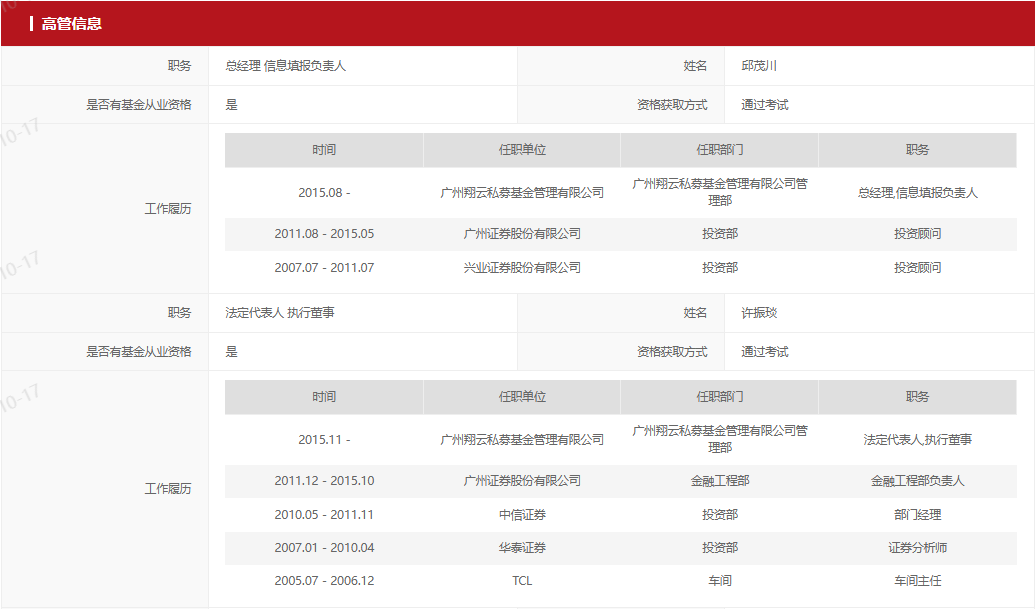Click 时间 column header in first table

(324, 150)
